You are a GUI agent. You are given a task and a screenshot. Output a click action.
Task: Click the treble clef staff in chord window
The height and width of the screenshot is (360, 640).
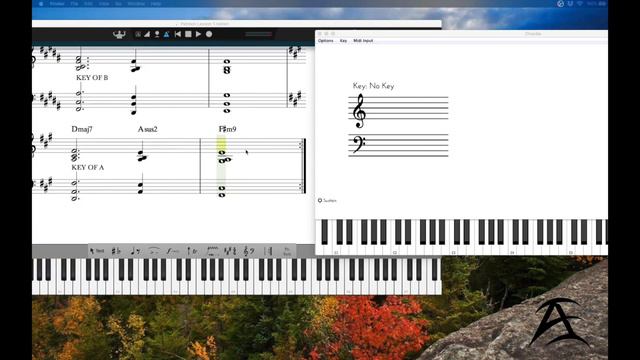point(398,108)
